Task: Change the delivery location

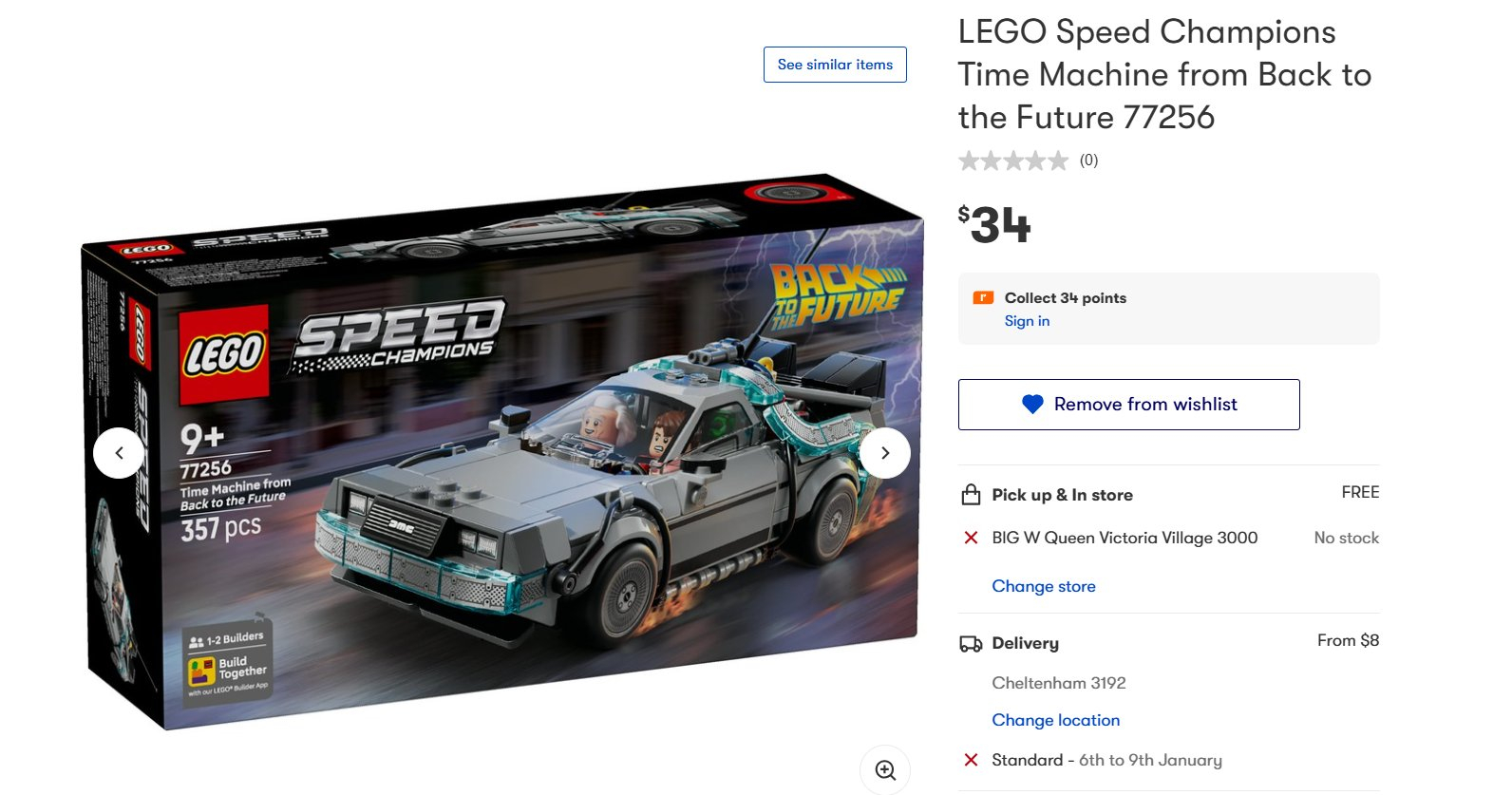Action: click(x=1055, y=720)
